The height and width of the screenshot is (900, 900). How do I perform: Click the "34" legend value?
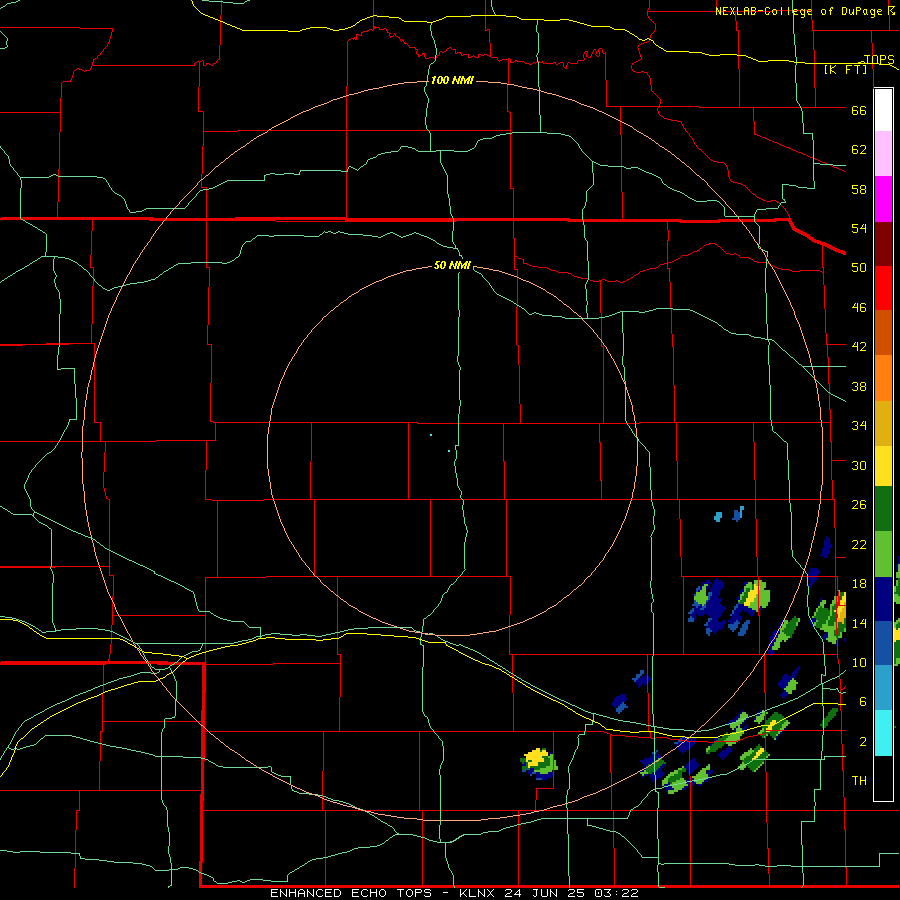pos(859,426)
